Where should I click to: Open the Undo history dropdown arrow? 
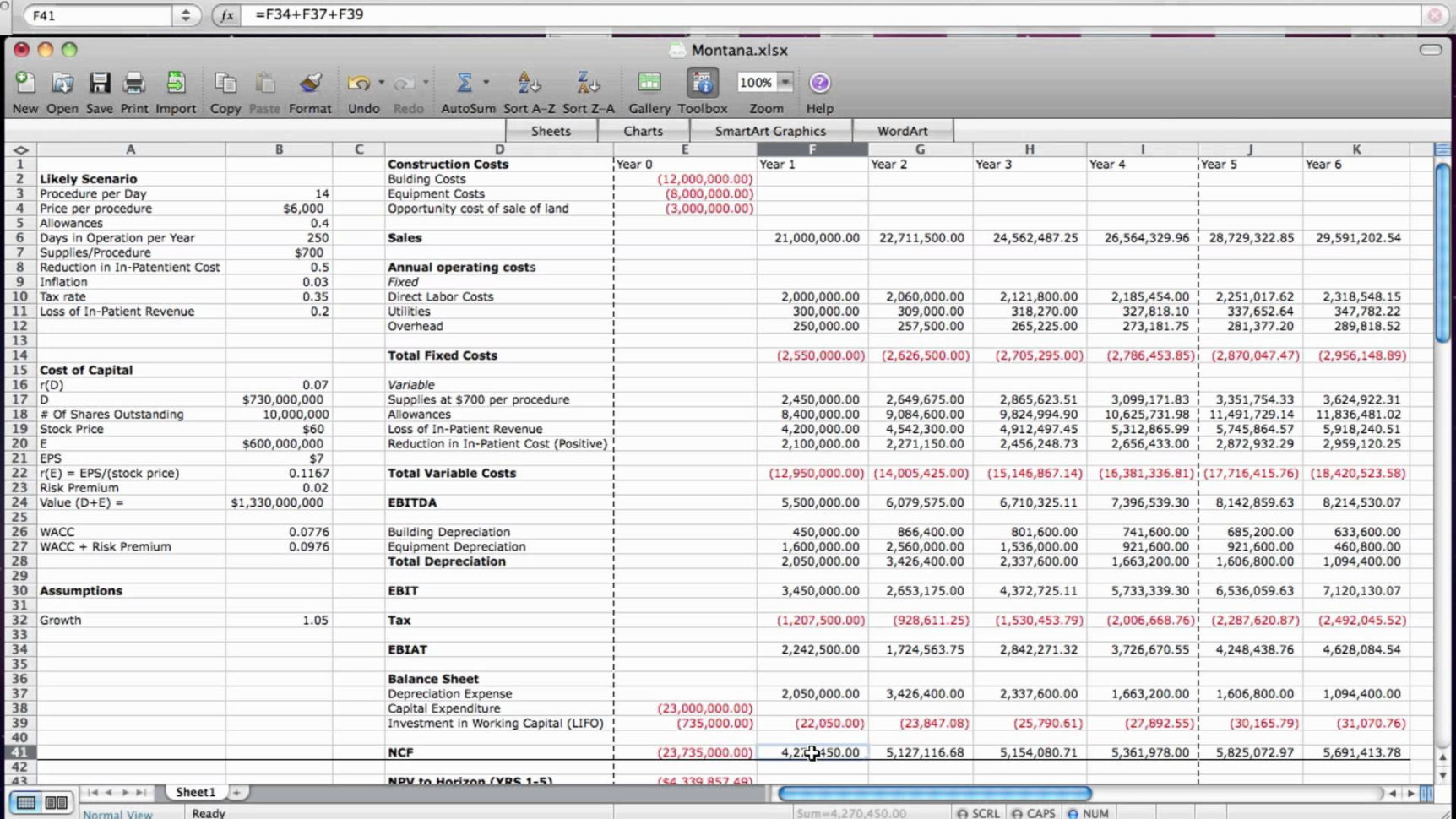[380, 82]
